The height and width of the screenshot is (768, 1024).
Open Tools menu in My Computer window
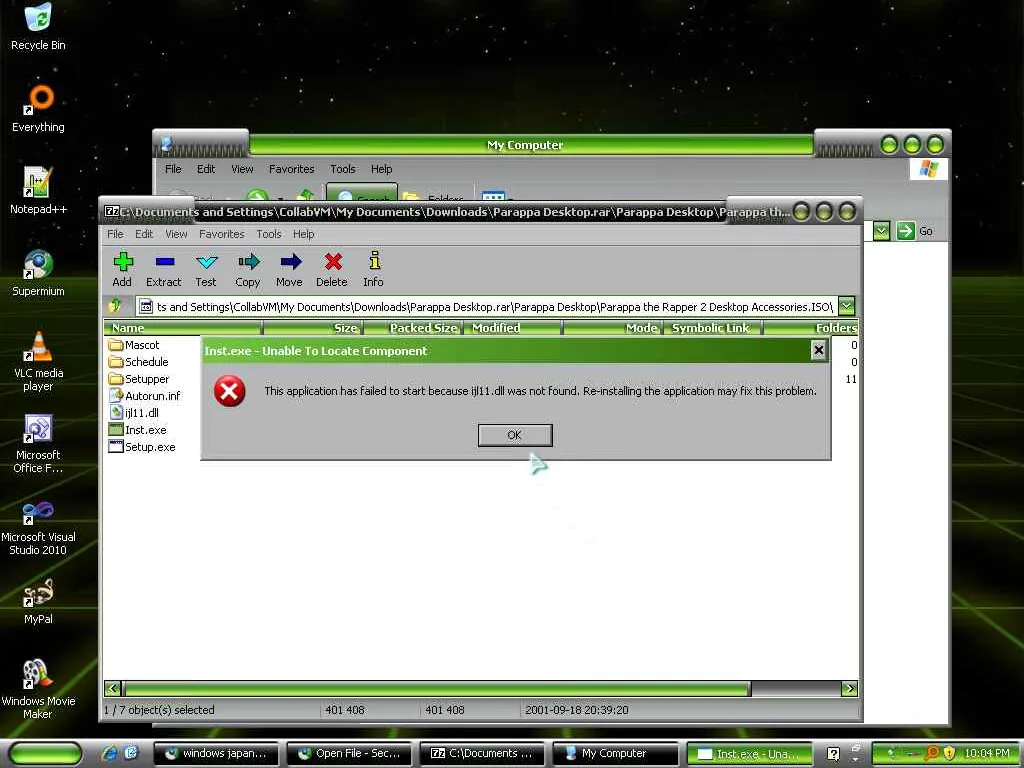tap(342, 168)
